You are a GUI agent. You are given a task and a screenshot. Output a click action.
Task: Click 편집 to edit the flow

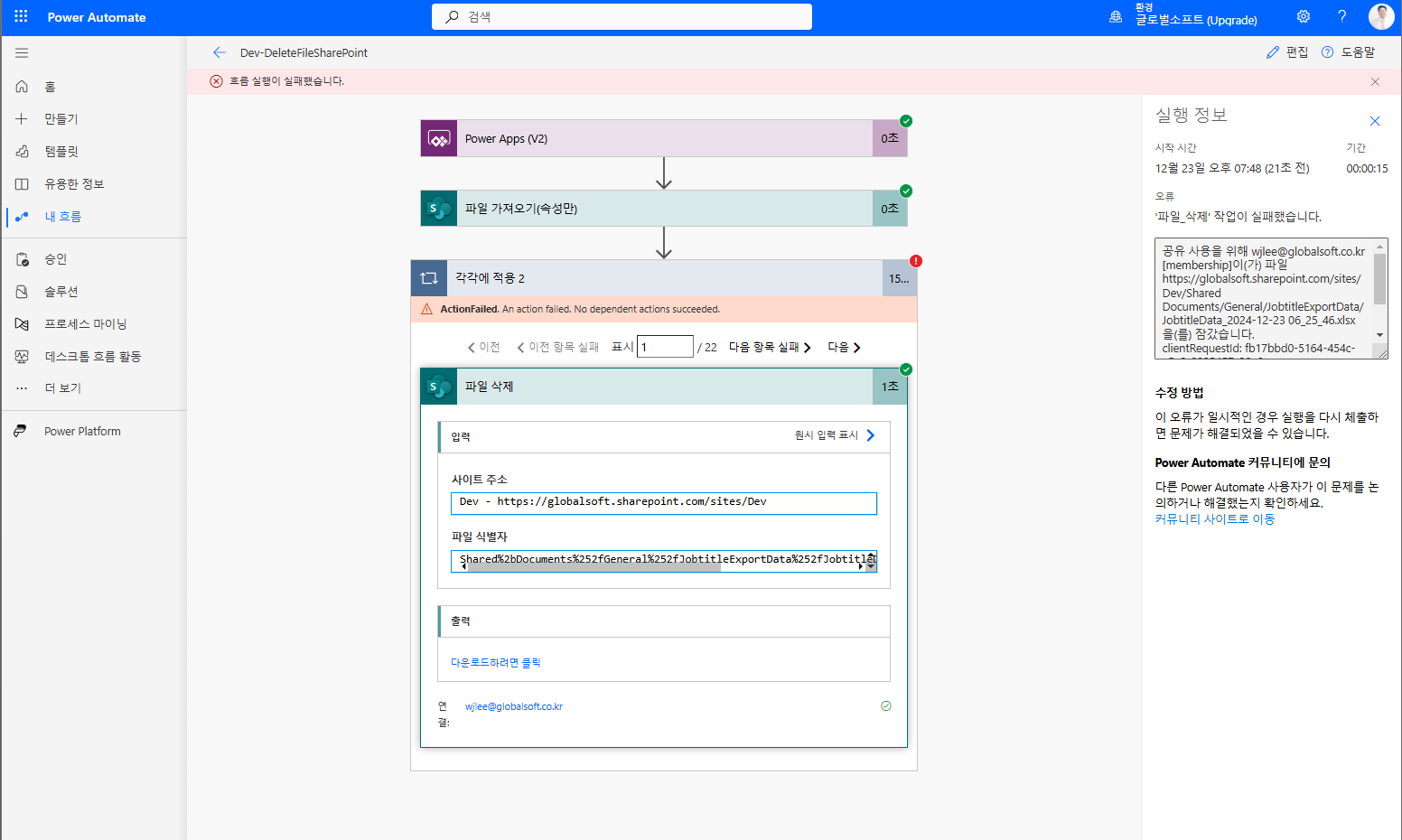tap(1287, 52)
